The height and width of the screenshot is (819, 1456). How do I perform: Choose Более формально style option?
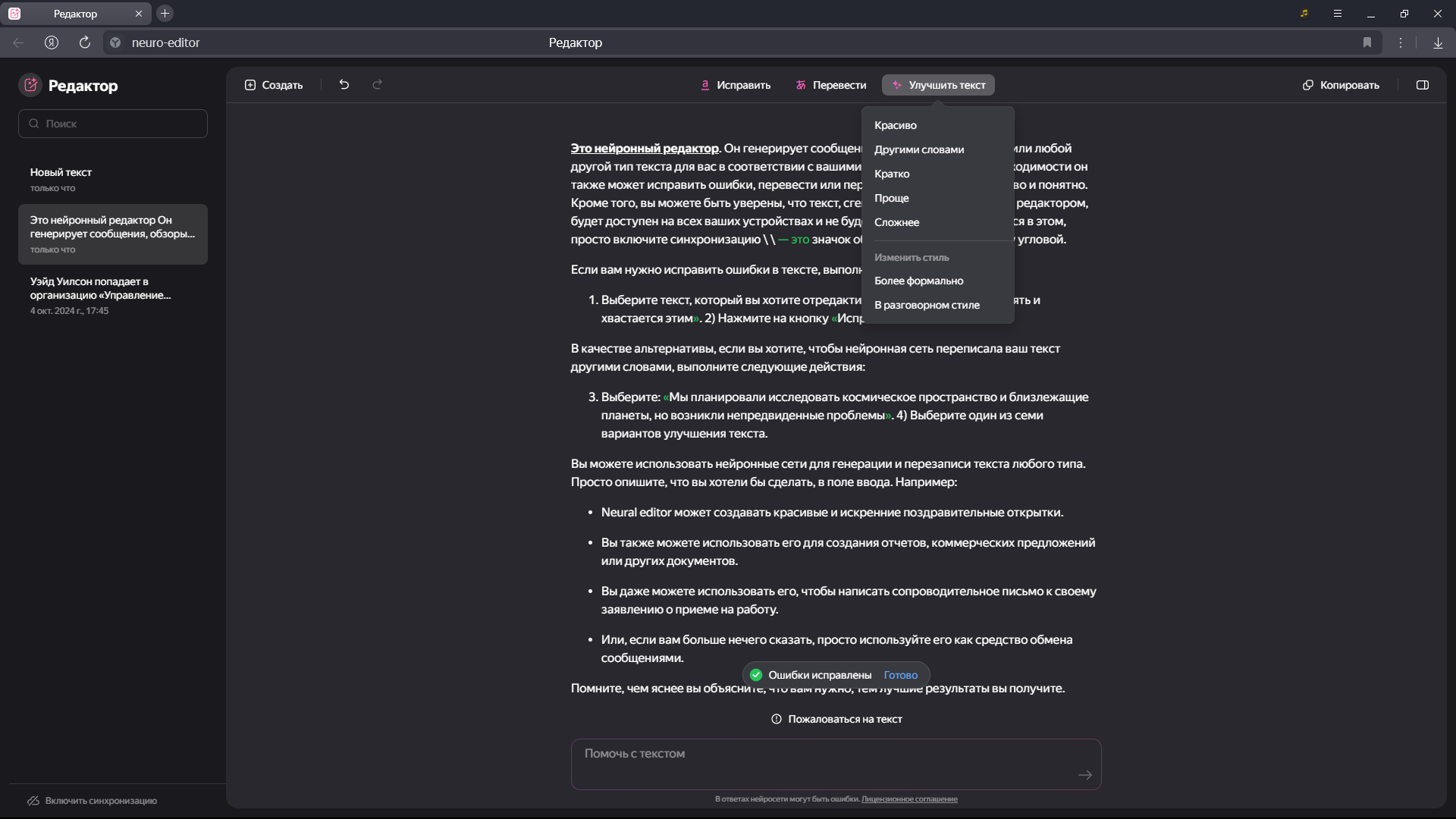918,281
